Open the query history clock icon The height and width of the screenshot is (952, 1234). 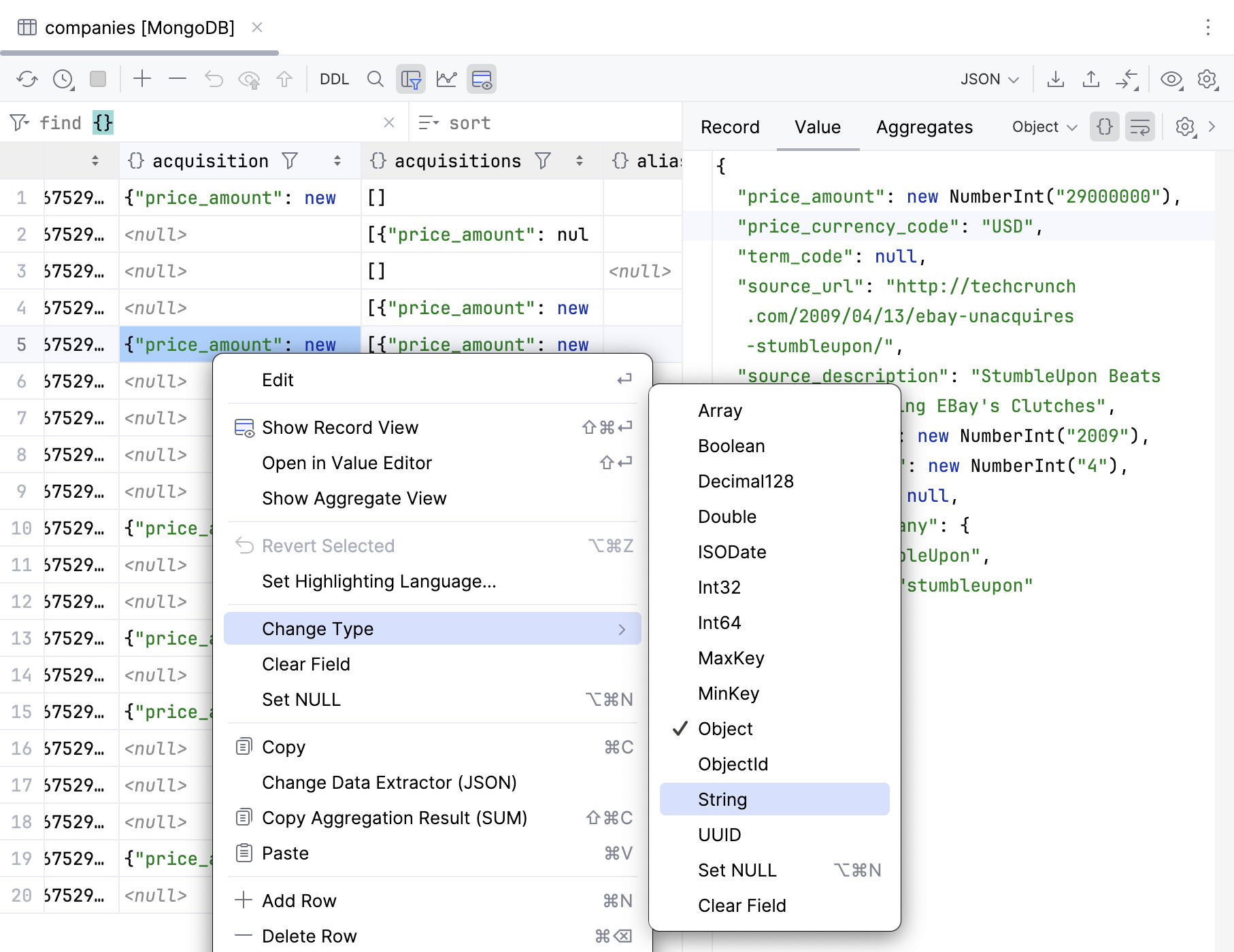(x=63, y=78)
